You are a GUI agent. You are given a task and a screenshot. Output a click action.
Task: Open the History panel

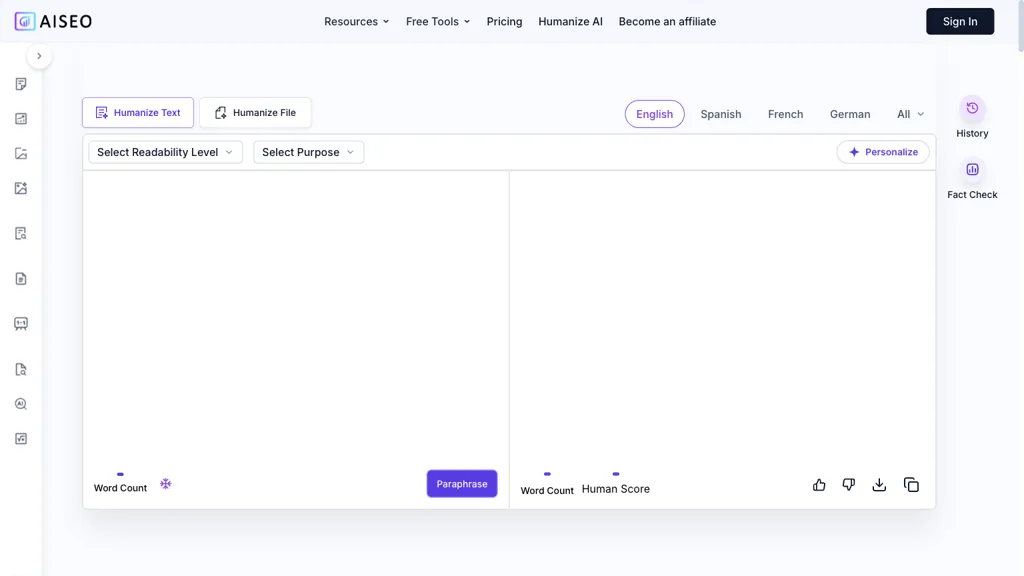[x=972, y=117]
